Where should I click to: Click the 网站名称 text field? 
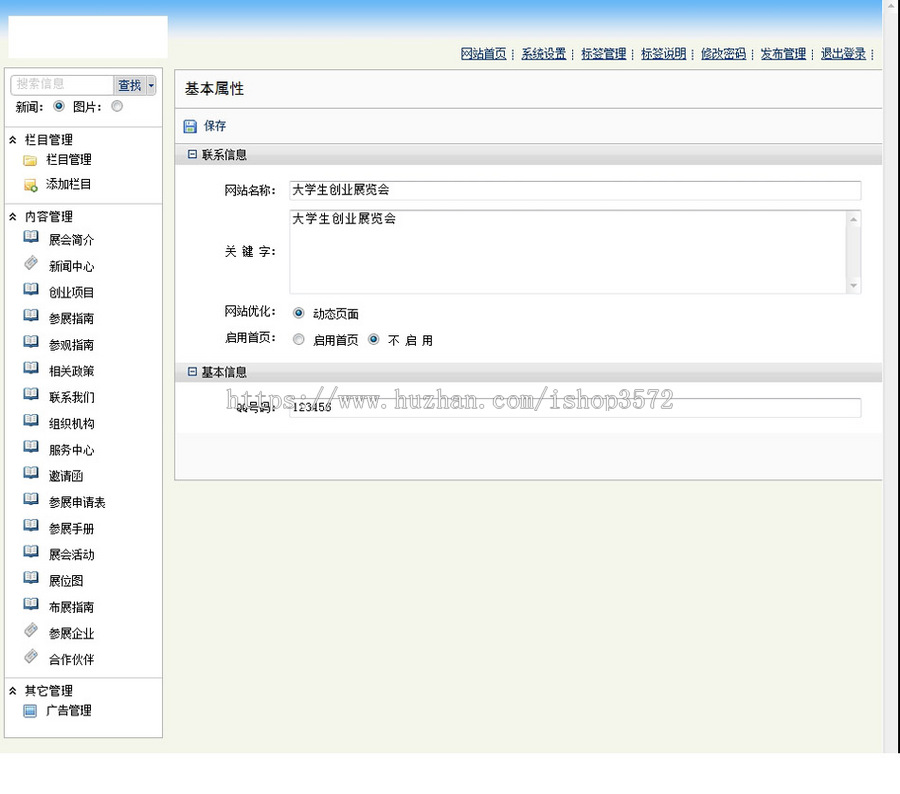point(575,190)
